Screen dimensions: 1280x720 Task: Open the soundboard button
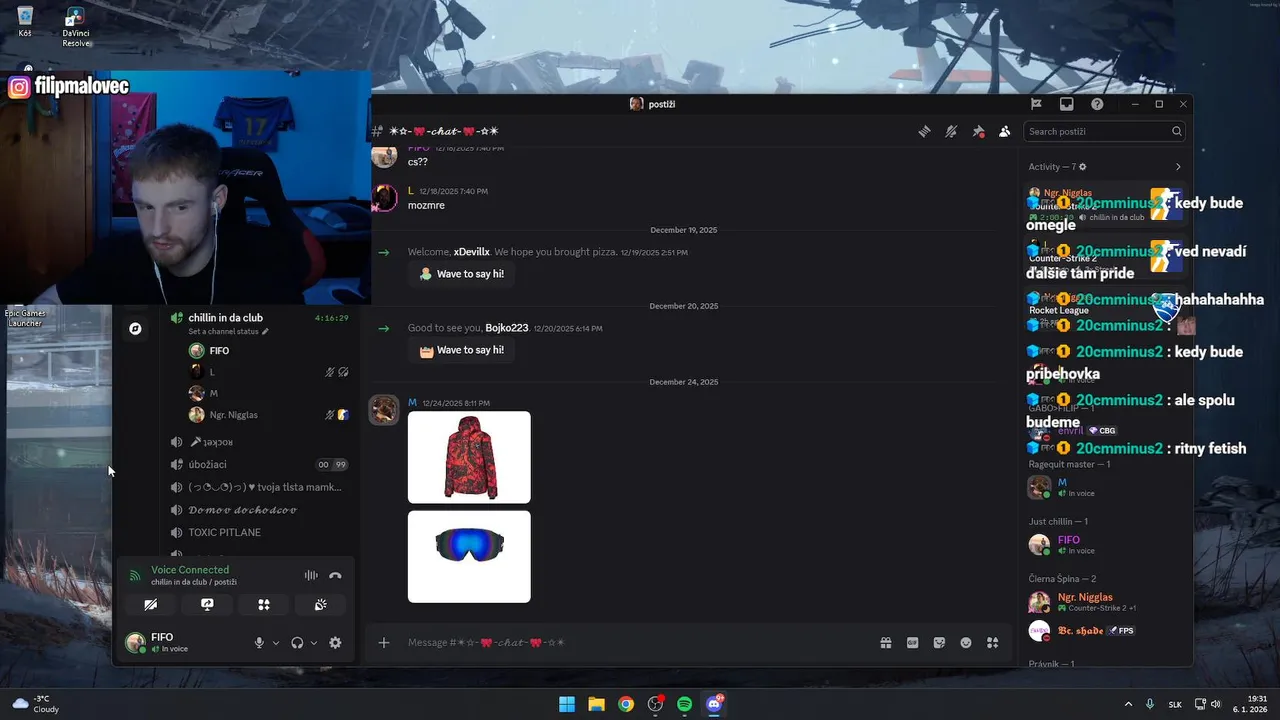click(321, 605)
